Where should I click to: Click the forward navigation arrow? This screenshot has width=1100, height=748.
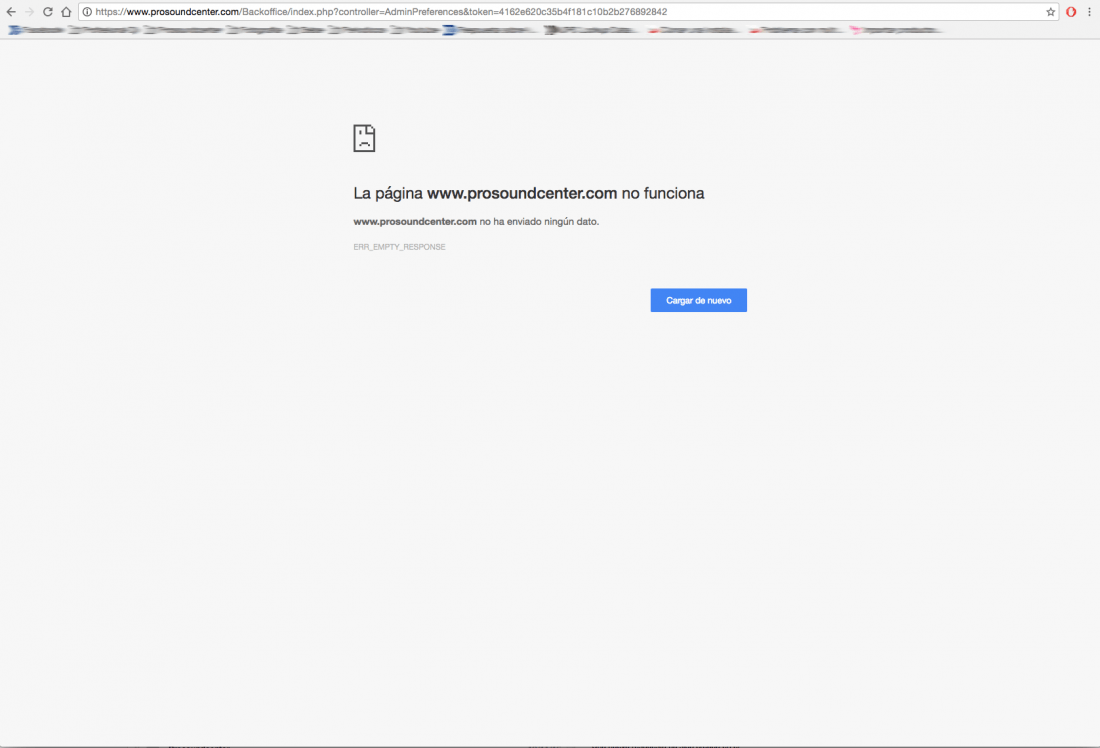click(x=29, y=12)
